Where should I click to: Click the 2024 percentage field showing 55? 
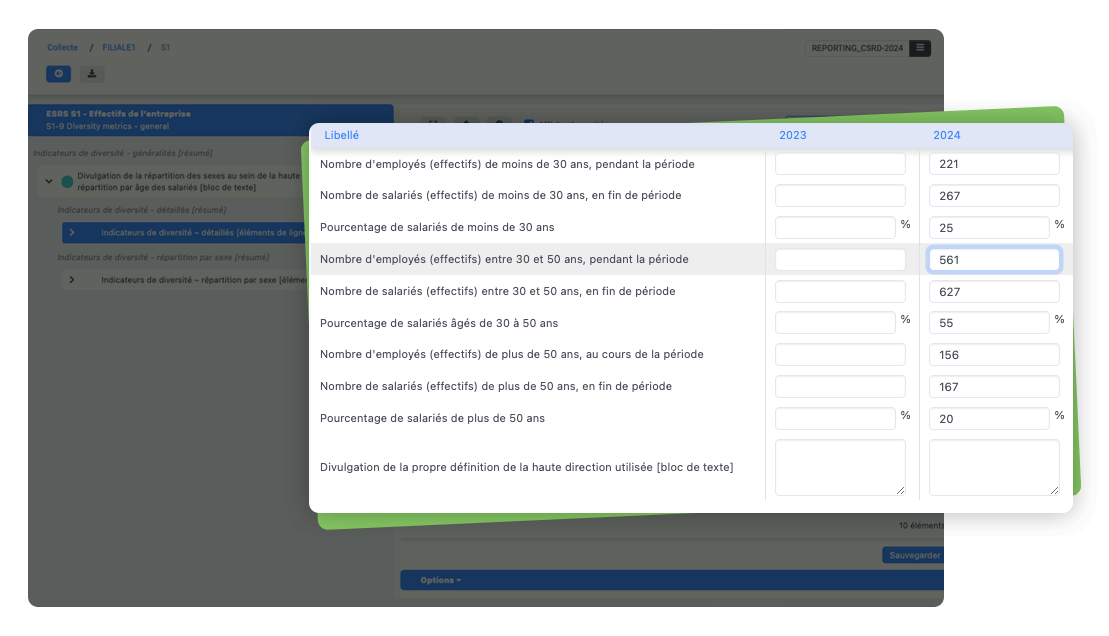pyautogui.click(x=988, y=323)
